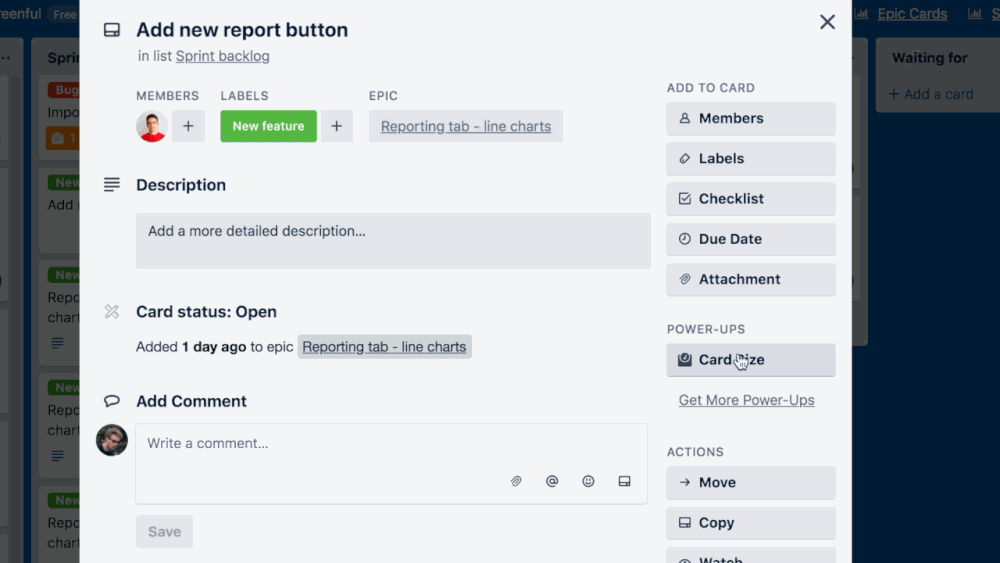Click the Description lines icon

(x=112, y=185)
